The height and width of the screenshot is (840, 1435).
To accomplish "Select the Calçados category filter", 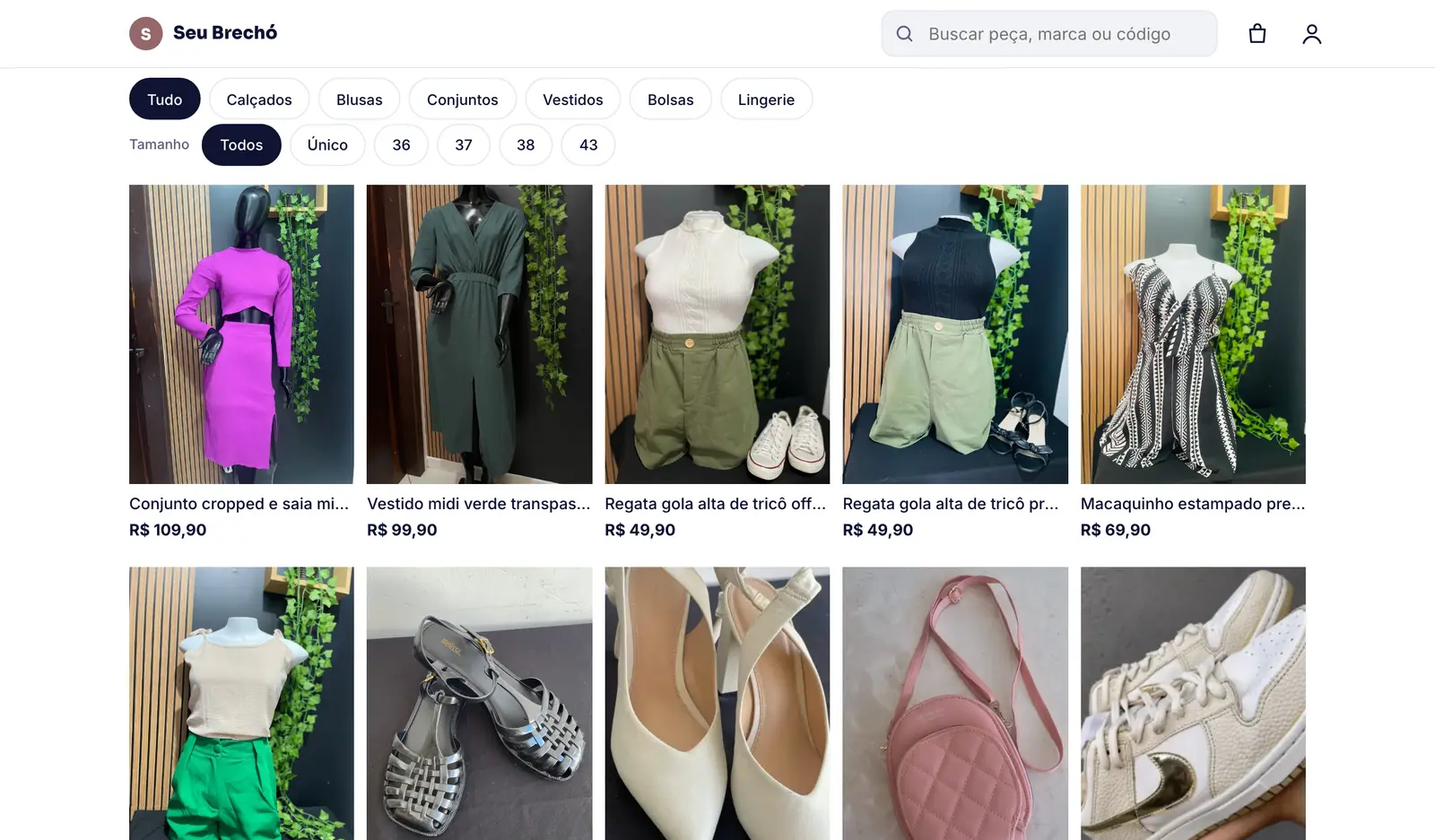I will click(259, 100).
